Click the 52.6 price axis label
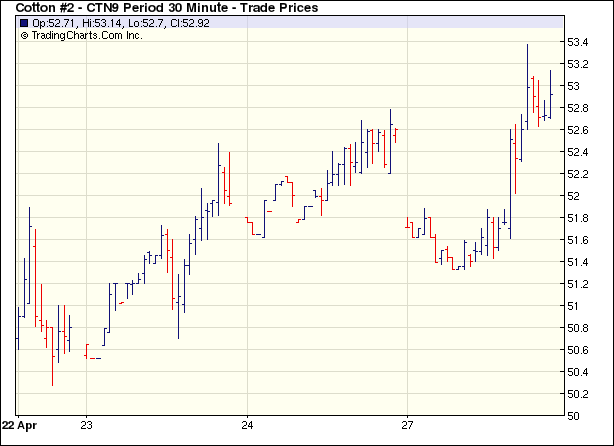 (x=578, y=130)
